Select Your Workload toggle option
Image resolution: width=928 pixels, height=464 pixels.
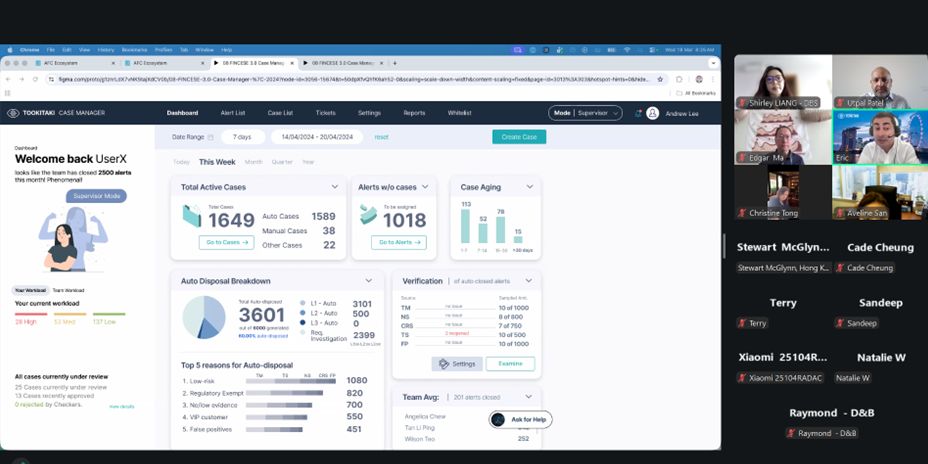pyautogui.click(x=30, y=290)
